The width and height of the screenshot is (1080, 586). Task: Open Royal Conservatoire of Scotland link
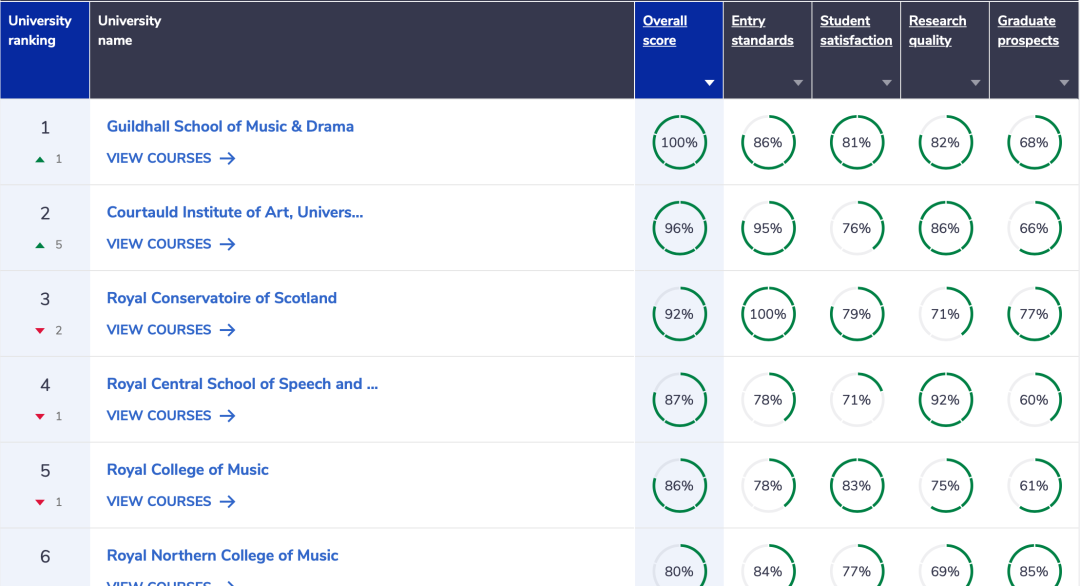(x=222, y=298)
